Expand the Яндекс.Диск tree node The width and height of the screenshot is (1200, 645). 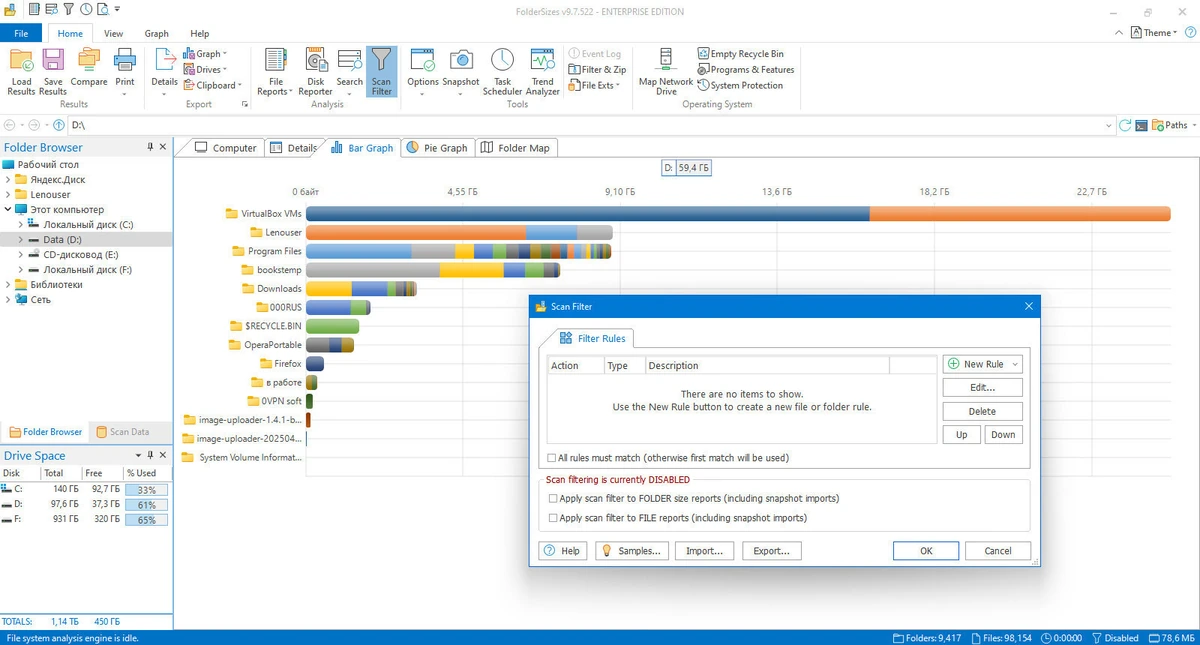coord(8,180)
